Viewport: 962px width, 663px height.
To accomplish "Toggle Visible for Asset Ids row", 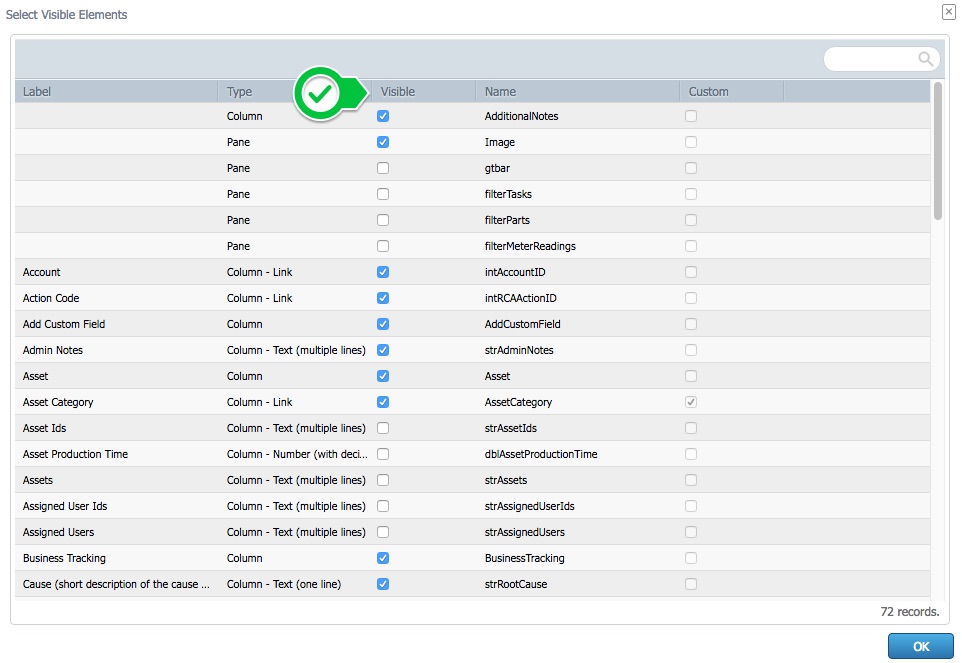I will (383, 428).
